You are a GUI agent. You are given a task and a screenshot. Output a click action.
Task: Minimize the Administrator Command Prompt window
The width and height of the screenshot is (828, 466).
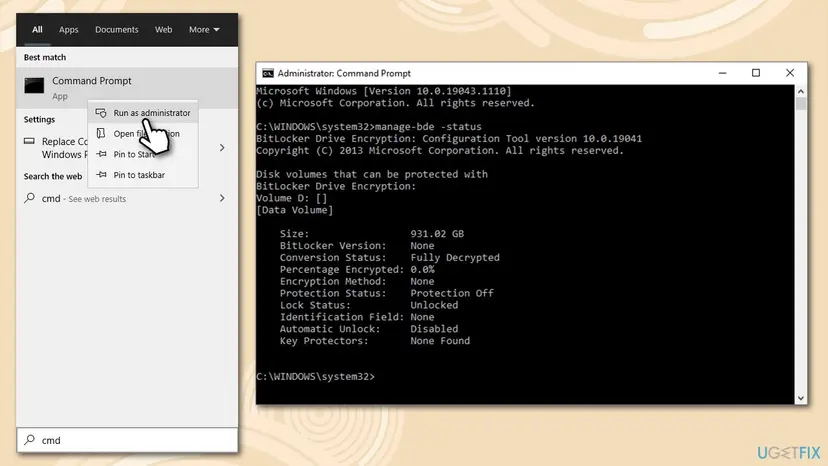click(722, 73)
